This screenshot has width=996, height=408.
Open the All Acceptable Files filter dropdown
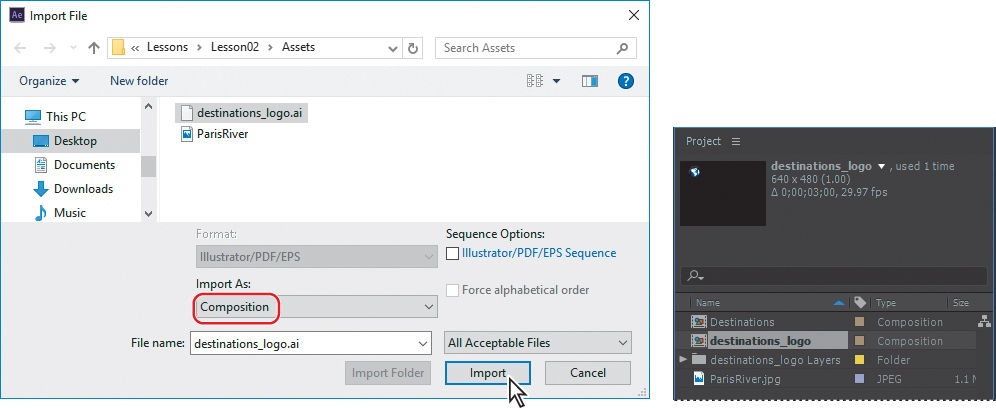(537, 343)
